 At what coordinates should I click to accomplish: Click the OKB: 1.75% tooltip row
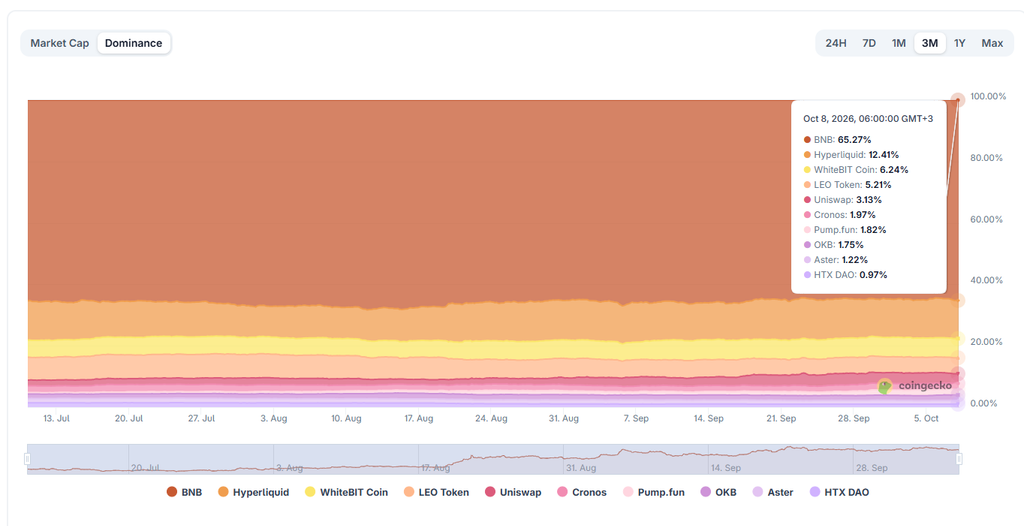[x=833, y=245]
